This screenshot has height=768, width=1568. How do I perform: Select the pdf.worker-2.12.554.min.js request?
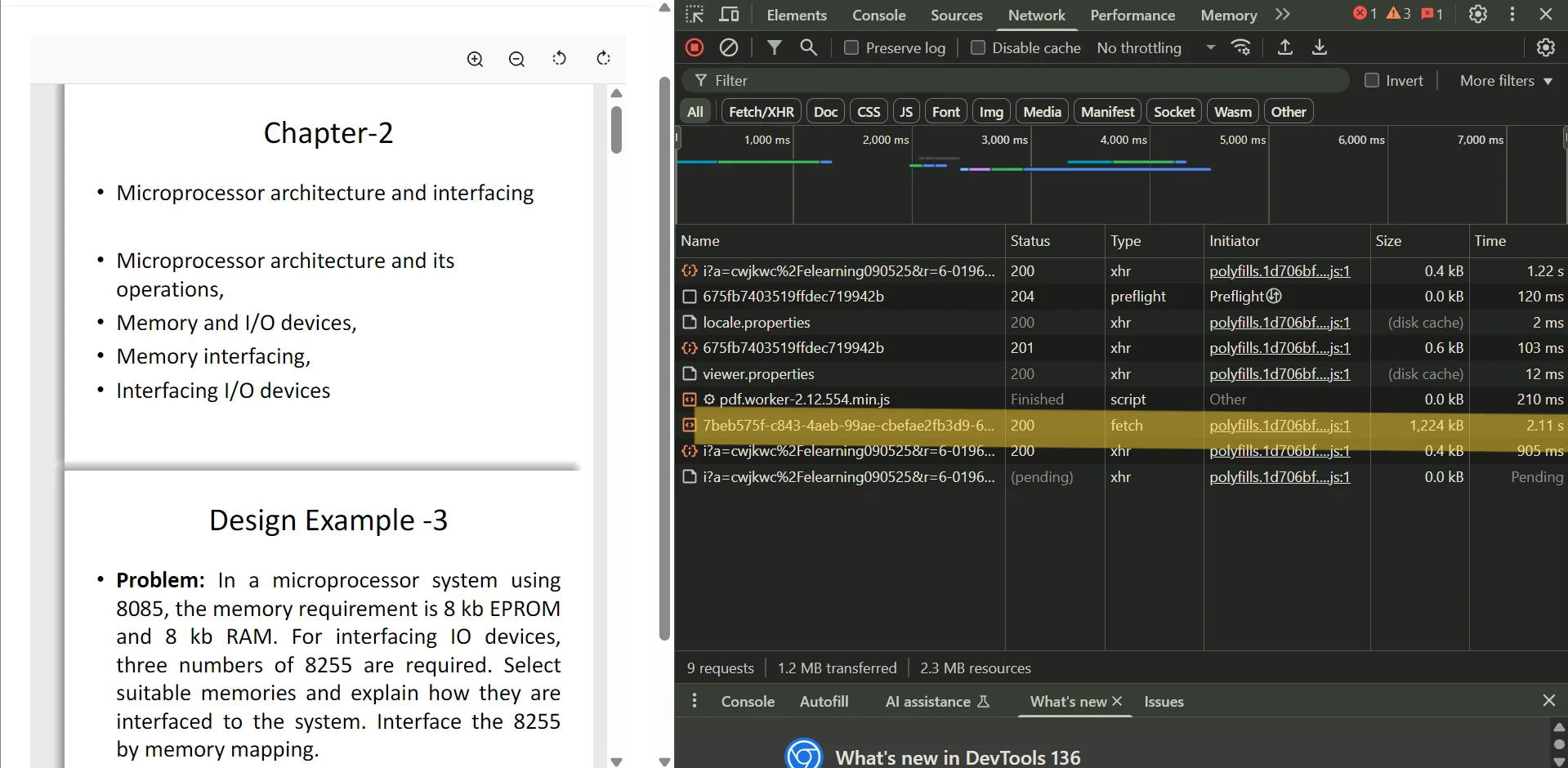coord(804,400)
